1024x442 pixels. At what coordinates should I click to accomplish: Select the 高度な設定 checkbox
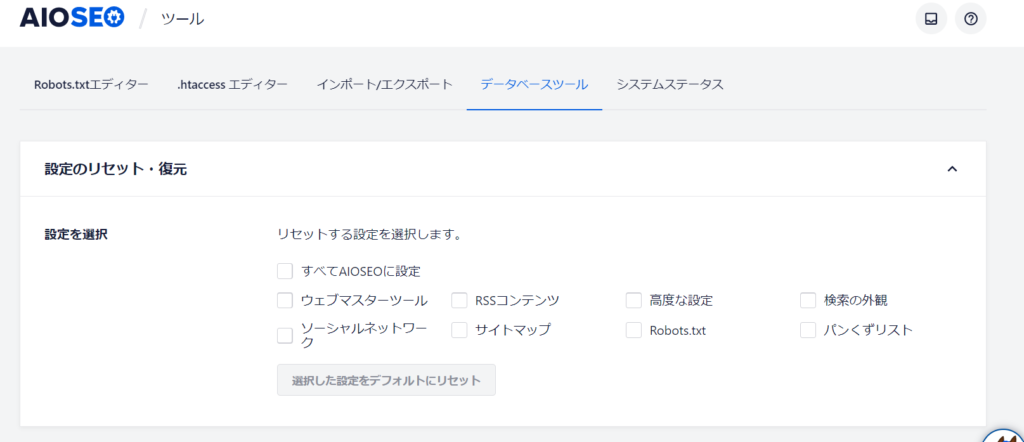633,300
